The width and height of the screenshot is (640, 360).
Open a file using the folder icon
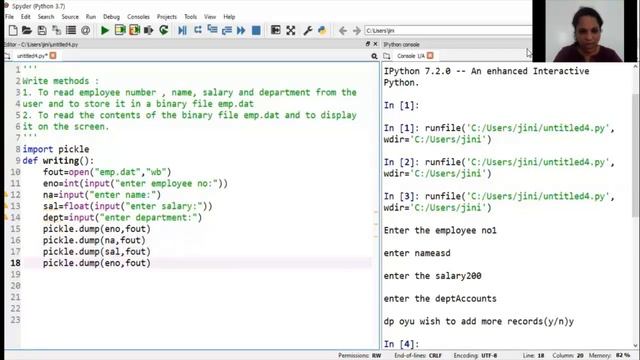pyautogui.click(x=27, y=30)
